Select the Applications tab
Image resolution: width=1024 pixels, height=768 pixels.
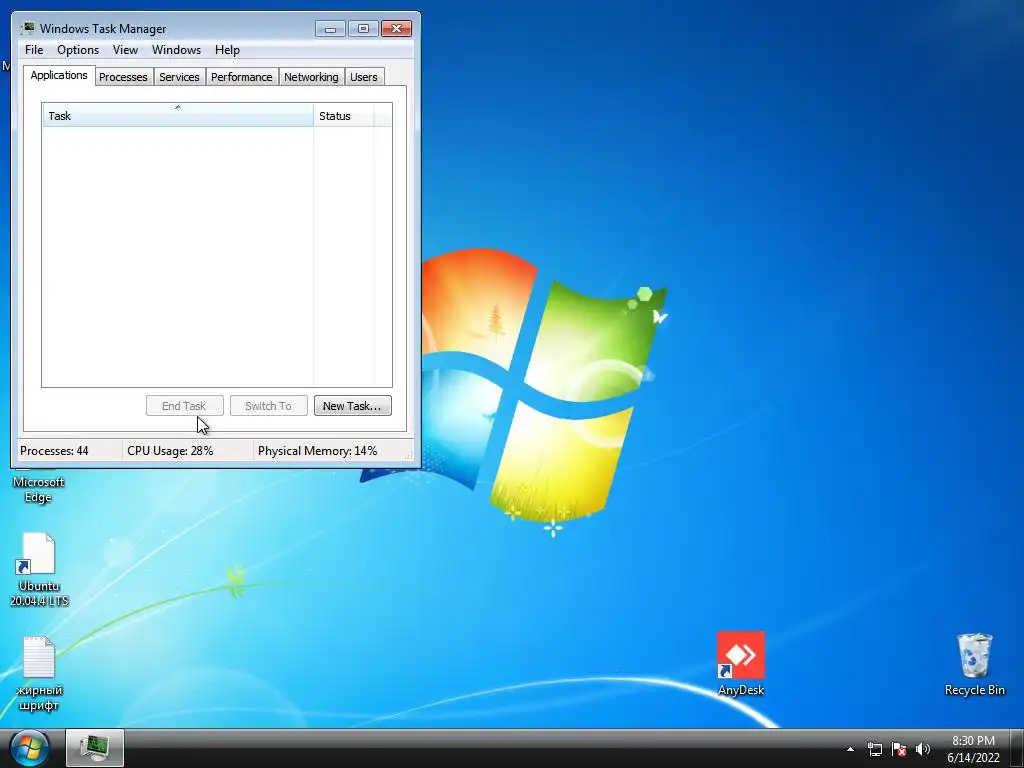(59, 75)
